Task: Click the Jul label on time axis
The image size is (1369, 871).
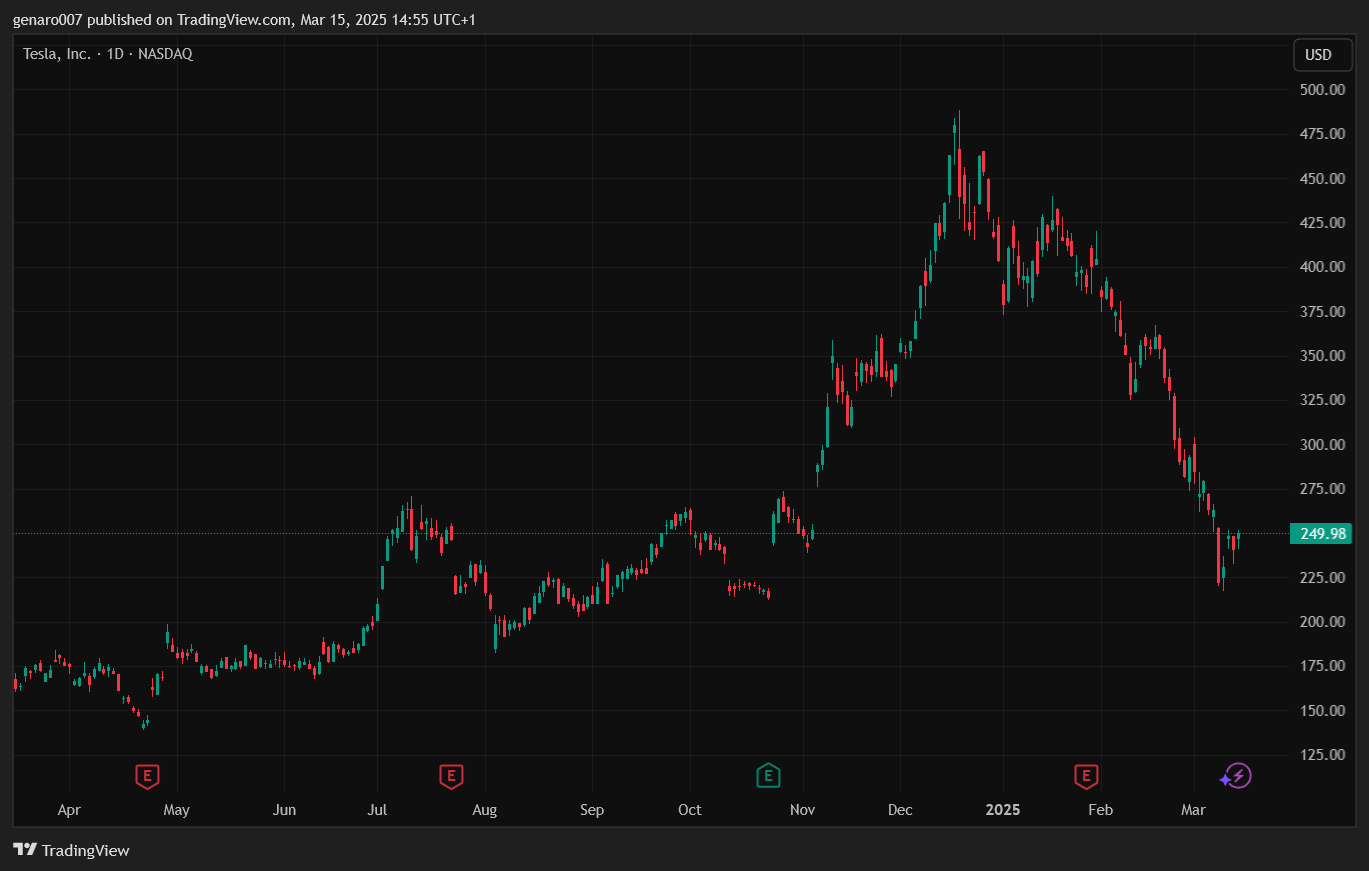Action: (x=378, y=810)
